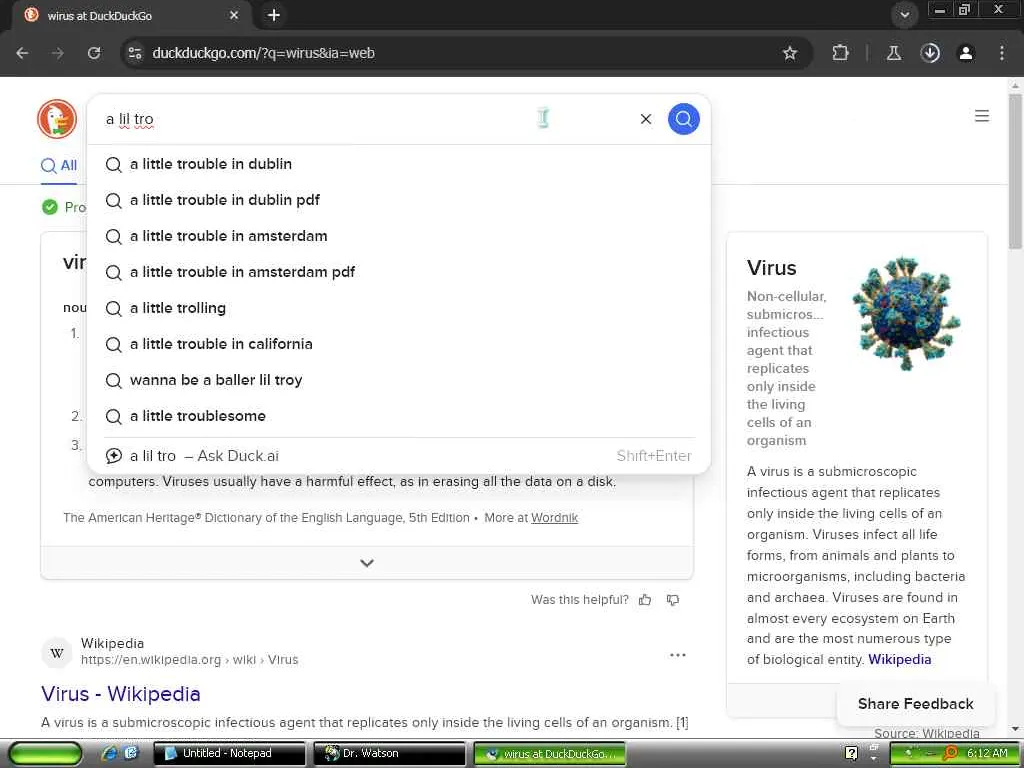Switch to Dr. Watson in taskbar

389,753
